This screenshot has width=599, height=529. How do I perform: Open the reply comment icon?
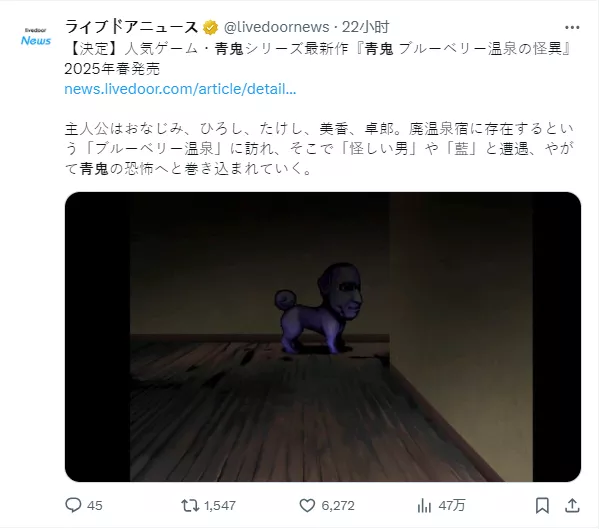73,505
